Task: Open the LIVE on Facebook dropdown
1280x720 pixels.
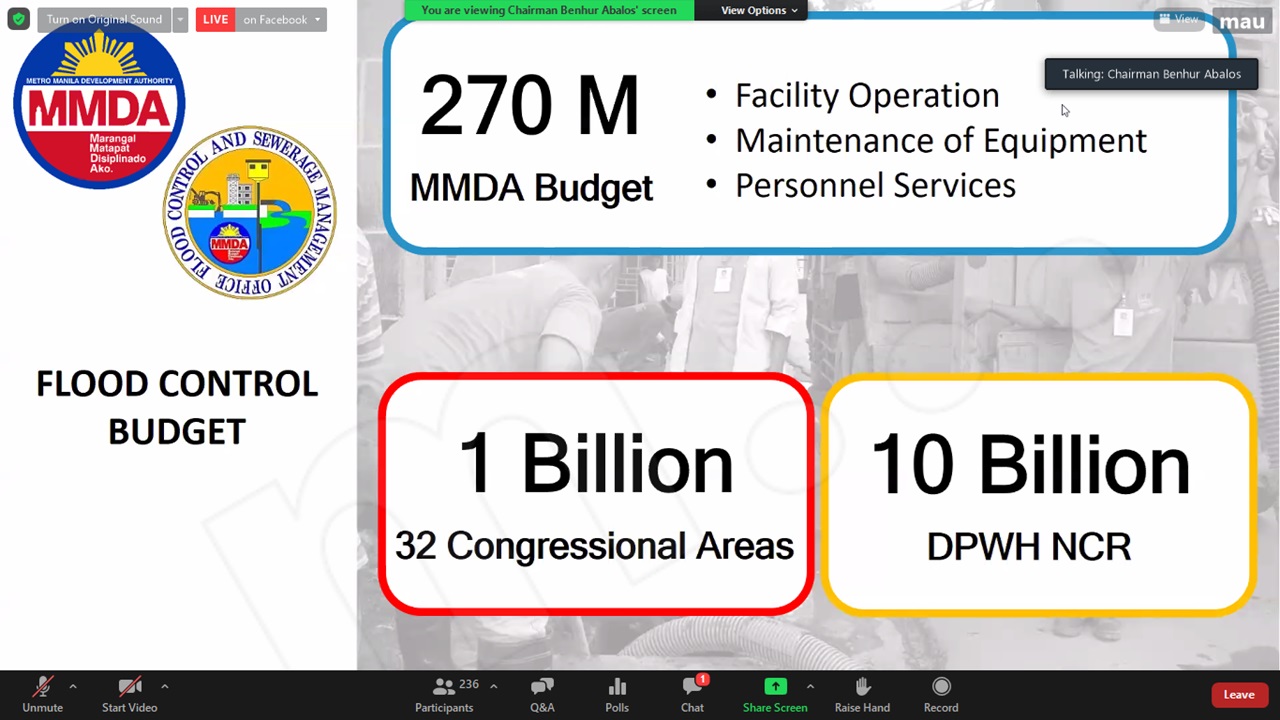Action: tap(261, 19)
